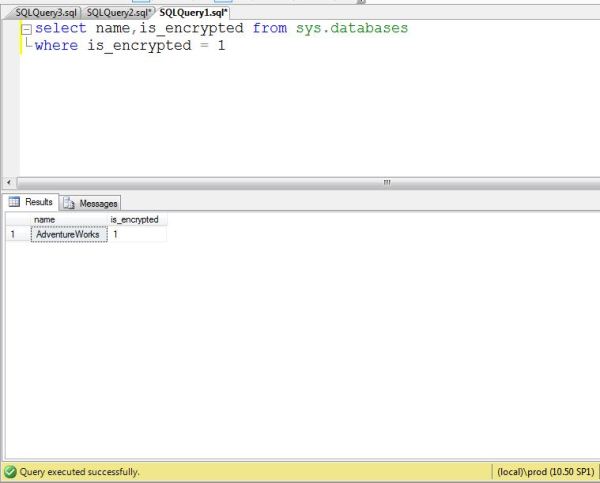Viewport: 600px width, 483px height.
Task: Collapse the select query outline block
Action: pyautogui.click(x=26, y=30)
